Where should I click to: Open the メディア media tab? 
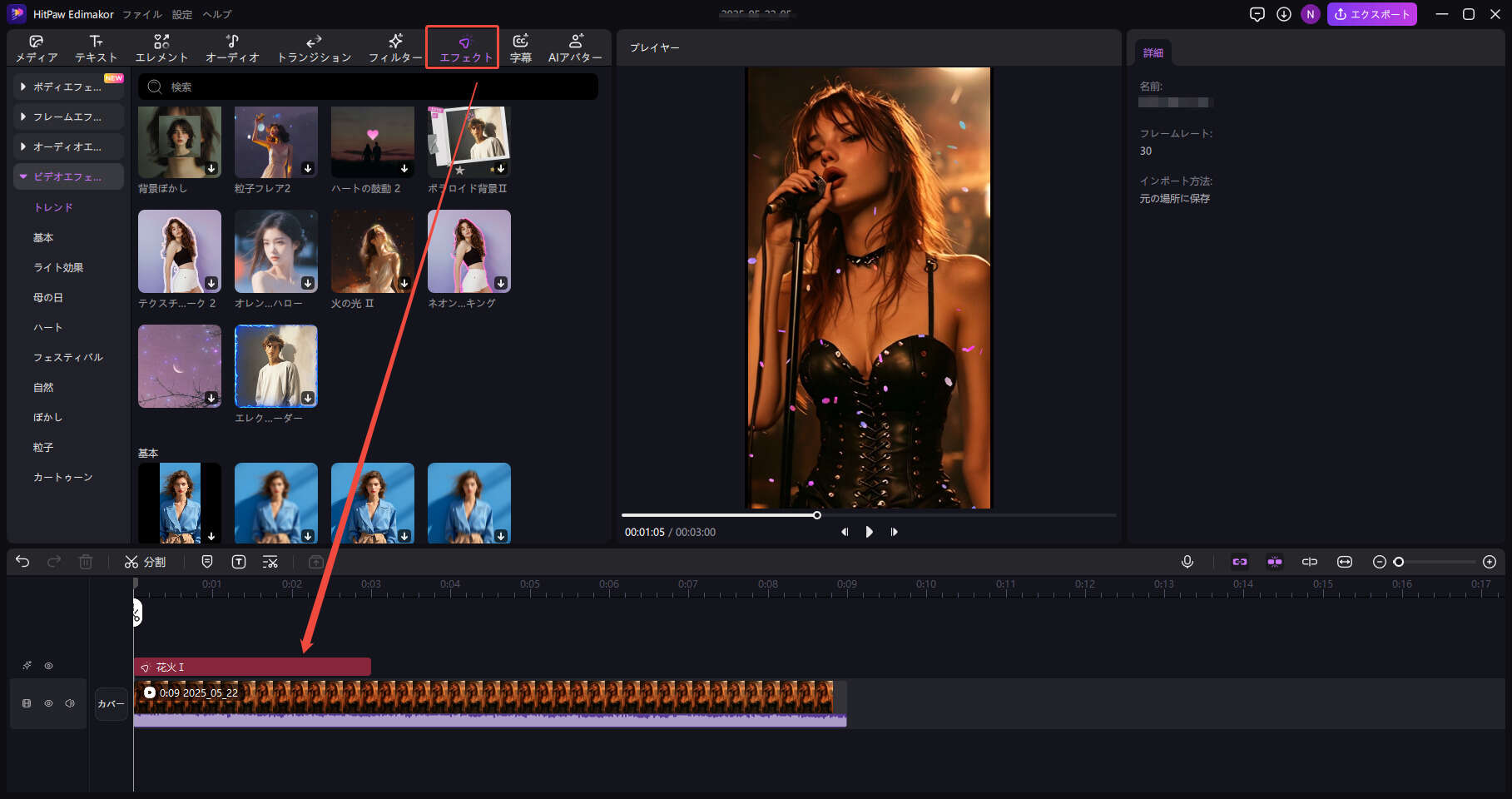(37, 48)
